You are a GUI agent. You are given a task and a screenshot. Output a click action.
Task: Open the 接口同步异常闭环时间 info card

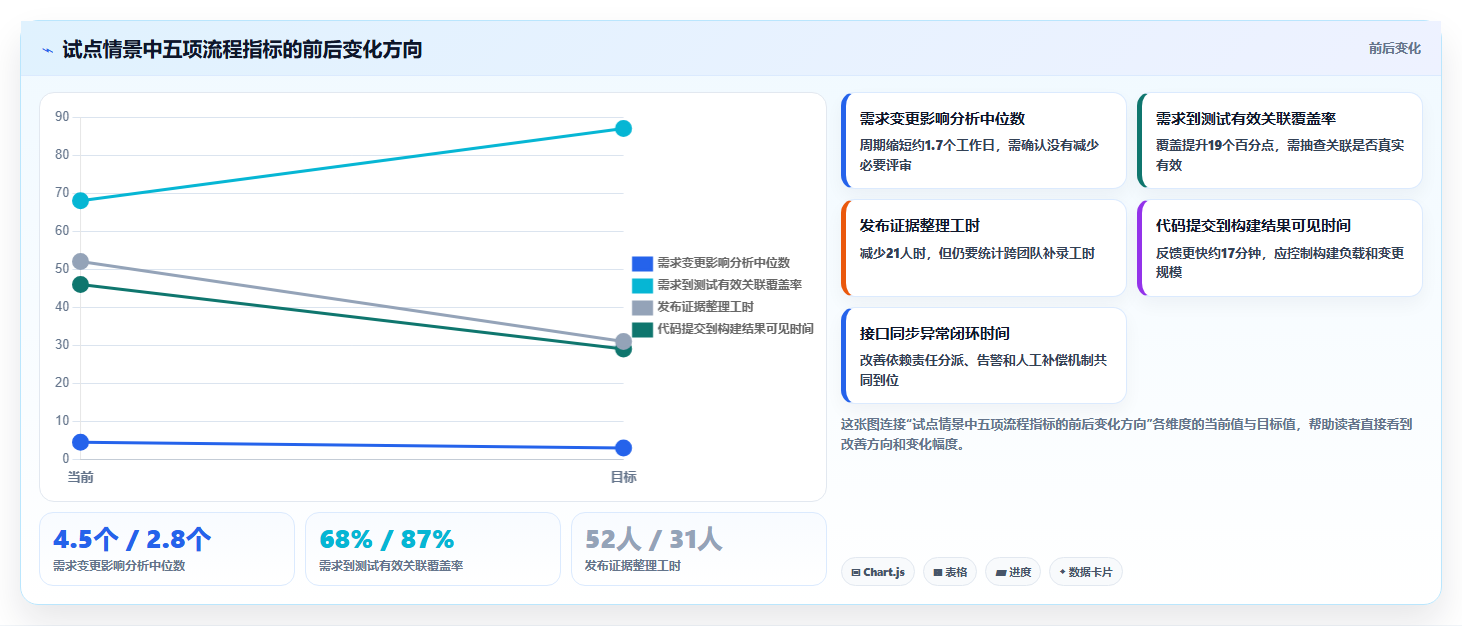984,355
